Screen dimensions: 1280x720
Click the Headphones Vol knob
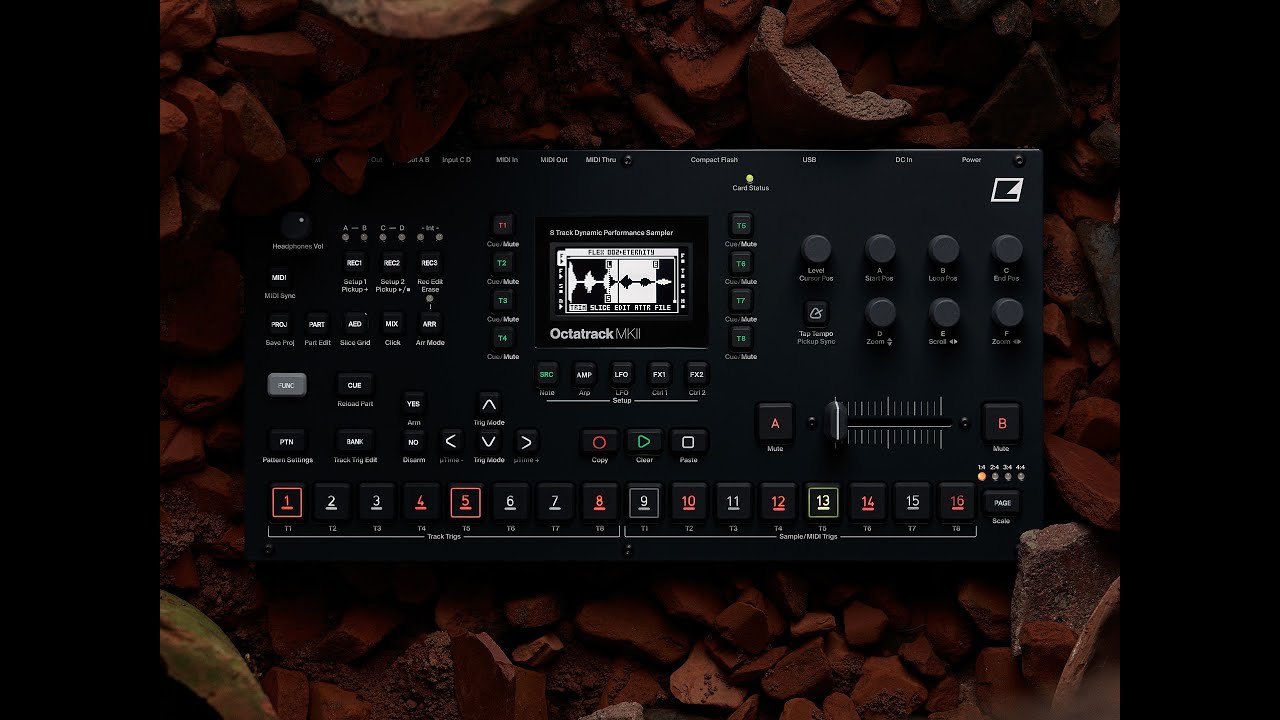[x=295, y=225]
